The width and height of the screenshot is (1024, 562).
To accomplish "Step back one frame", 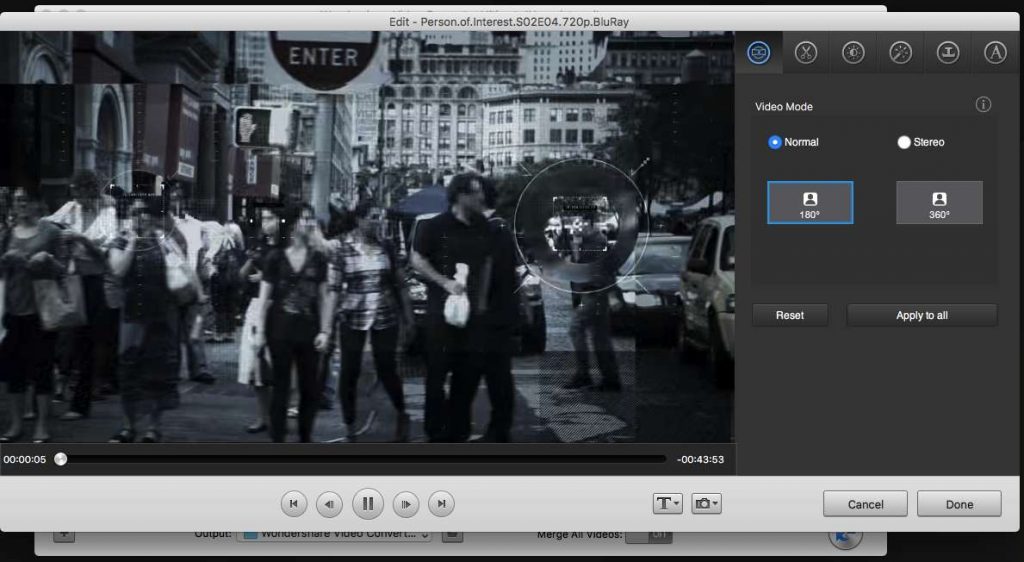I will coord(329,504).
